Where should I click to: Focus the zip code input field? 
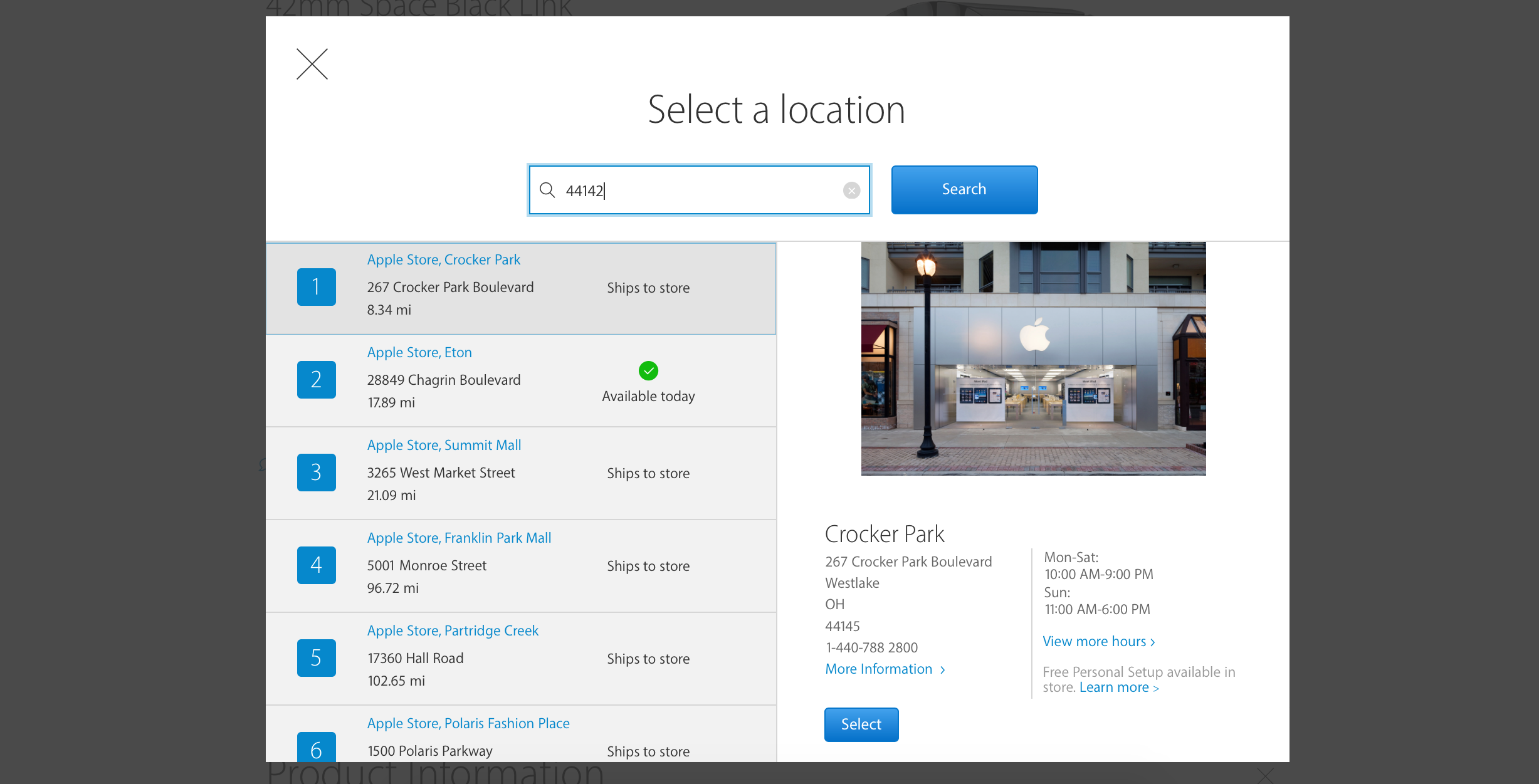click(x=700, y=190)
